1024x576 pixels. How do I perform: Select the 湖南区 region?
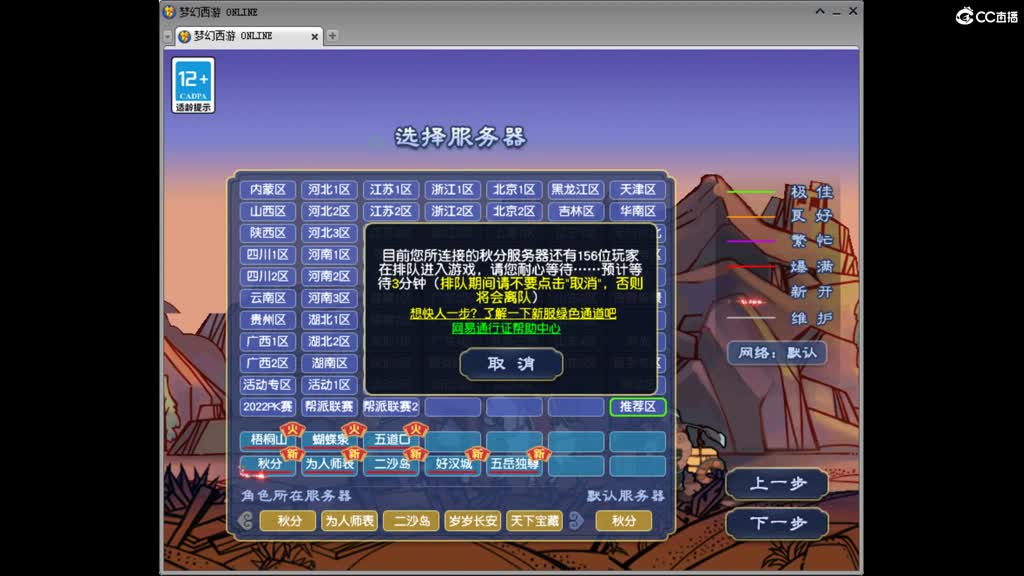click(329, 362)
